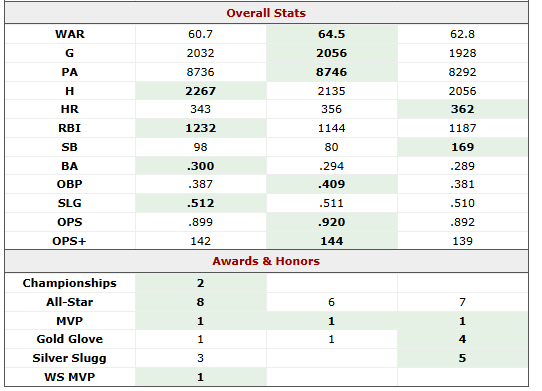Select the PA value 8736
542x391 pixels.
(x=200, y=72)
